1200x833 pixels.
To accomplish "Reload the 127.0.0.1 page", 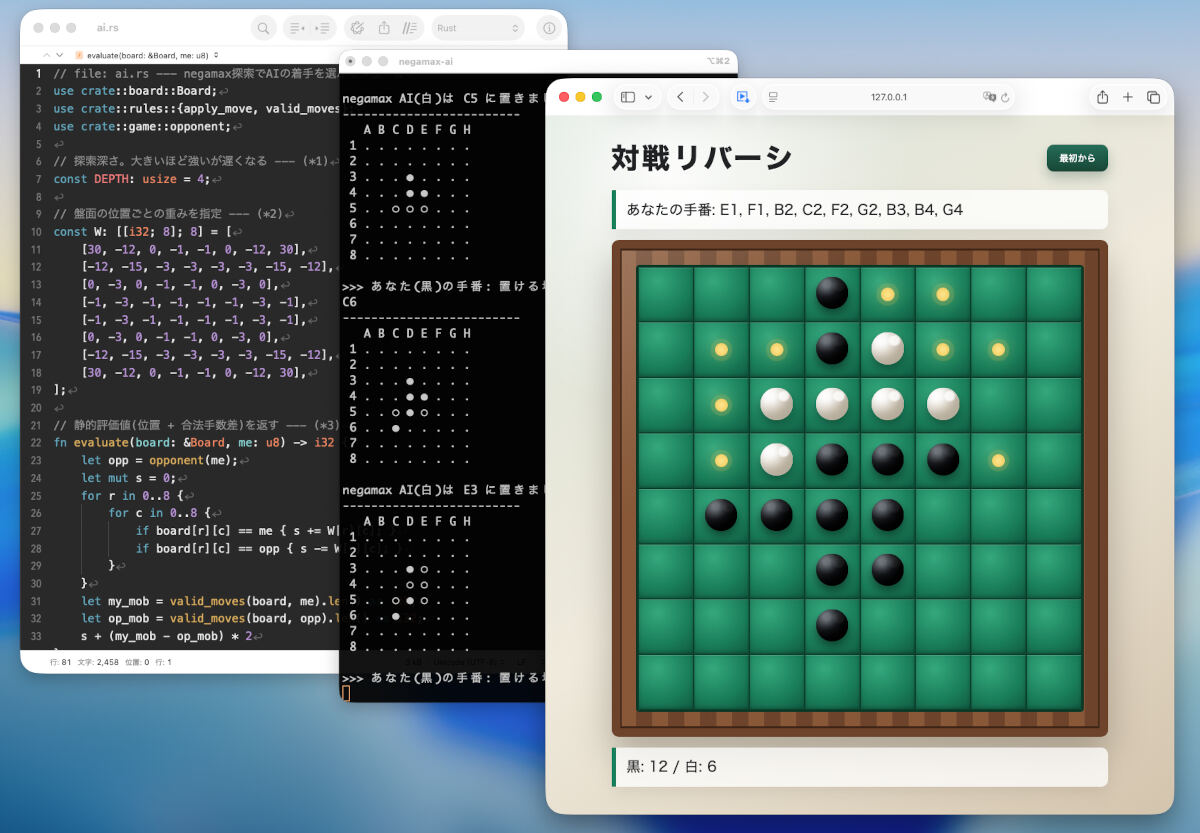I will 1005,97.
